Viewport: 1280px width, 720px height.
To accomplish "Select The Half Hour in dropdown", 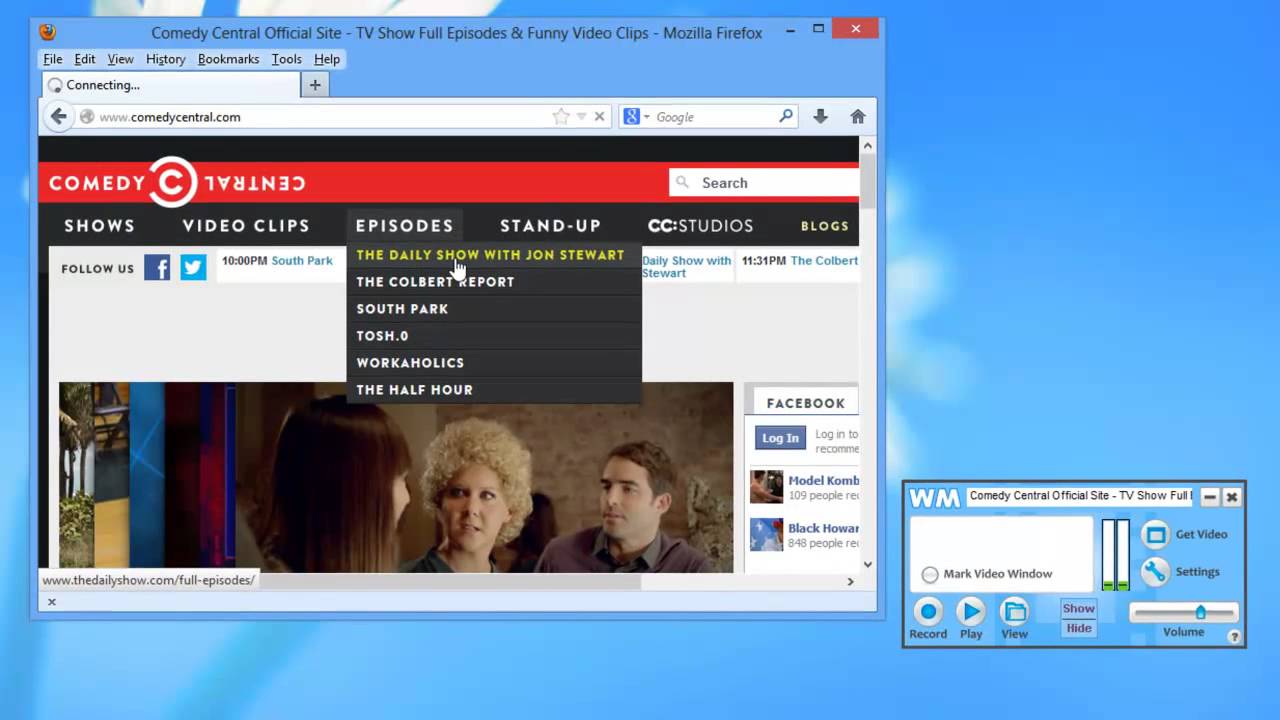I will click(x=494, y=390).
